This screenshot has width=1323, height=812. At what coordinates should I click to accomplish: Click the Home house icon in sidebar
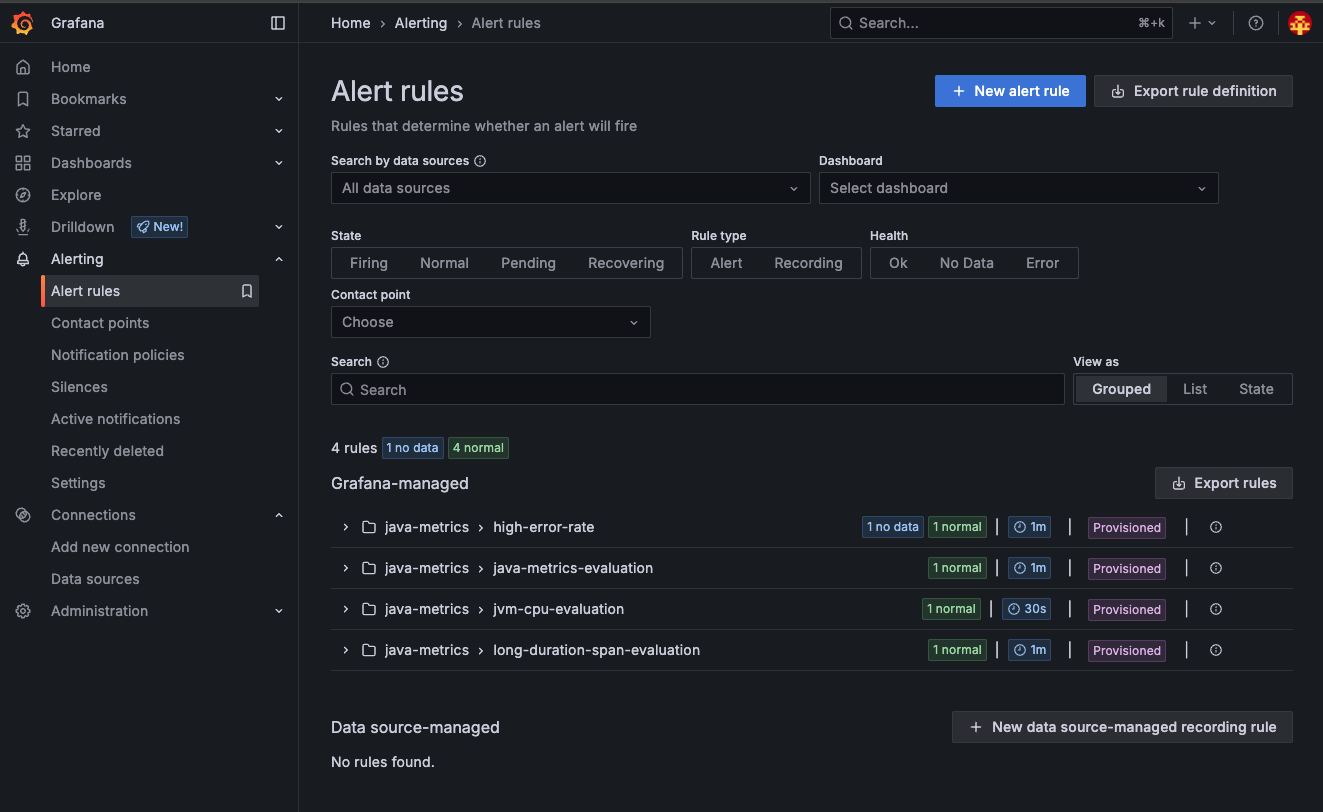pyautogui.click(x=23, y=67)
